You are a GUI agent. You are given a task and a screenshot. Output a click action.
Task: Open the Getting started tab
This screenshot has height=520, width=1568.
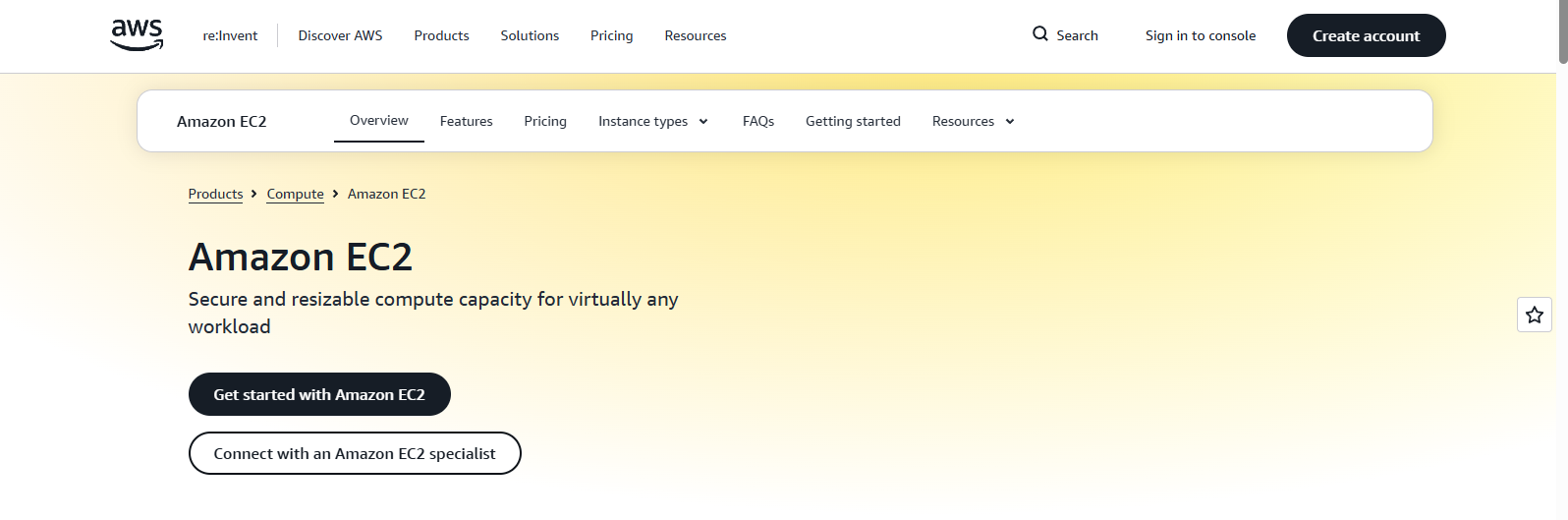[x=853, y=121]
